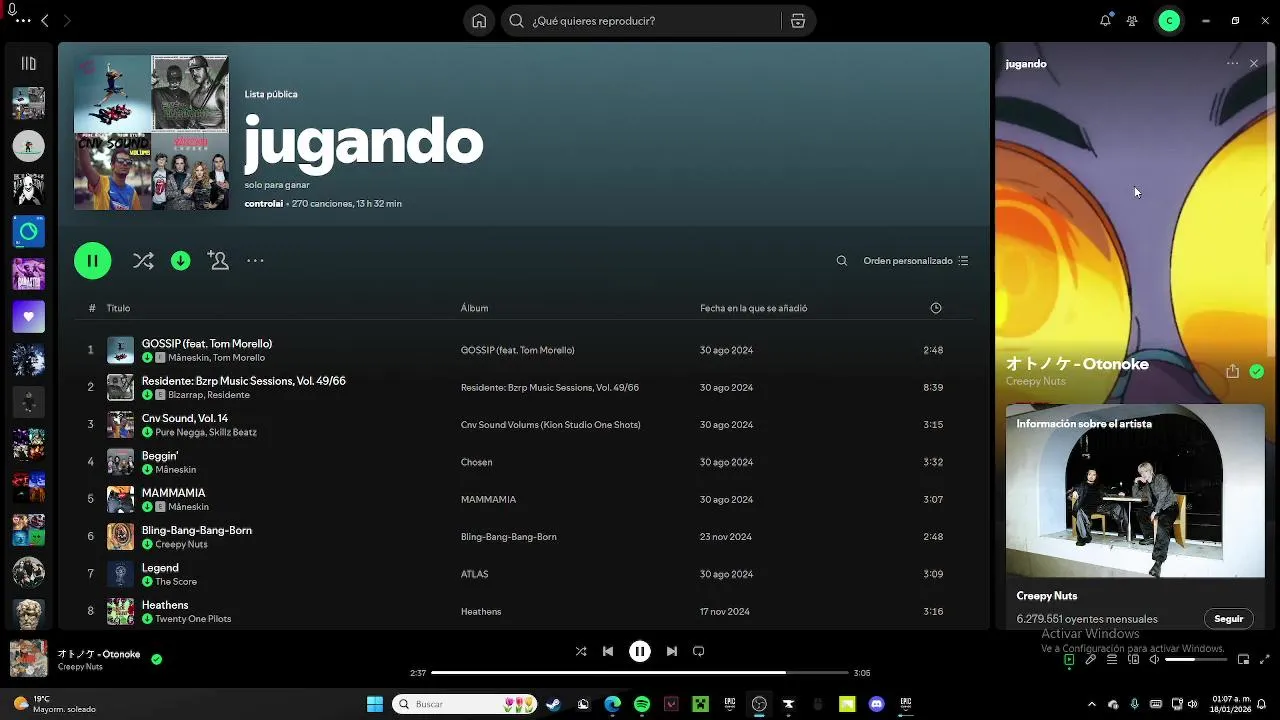This screenshot has height=720, width=1280.
Task: Pause playback in the bottom player bar
Action: point(640,651)
